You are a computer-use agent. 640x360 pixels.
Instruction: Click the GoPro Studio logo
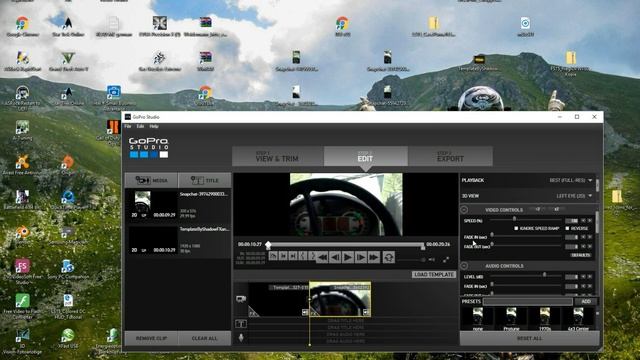pyautogui.click(x=149, y=147)
